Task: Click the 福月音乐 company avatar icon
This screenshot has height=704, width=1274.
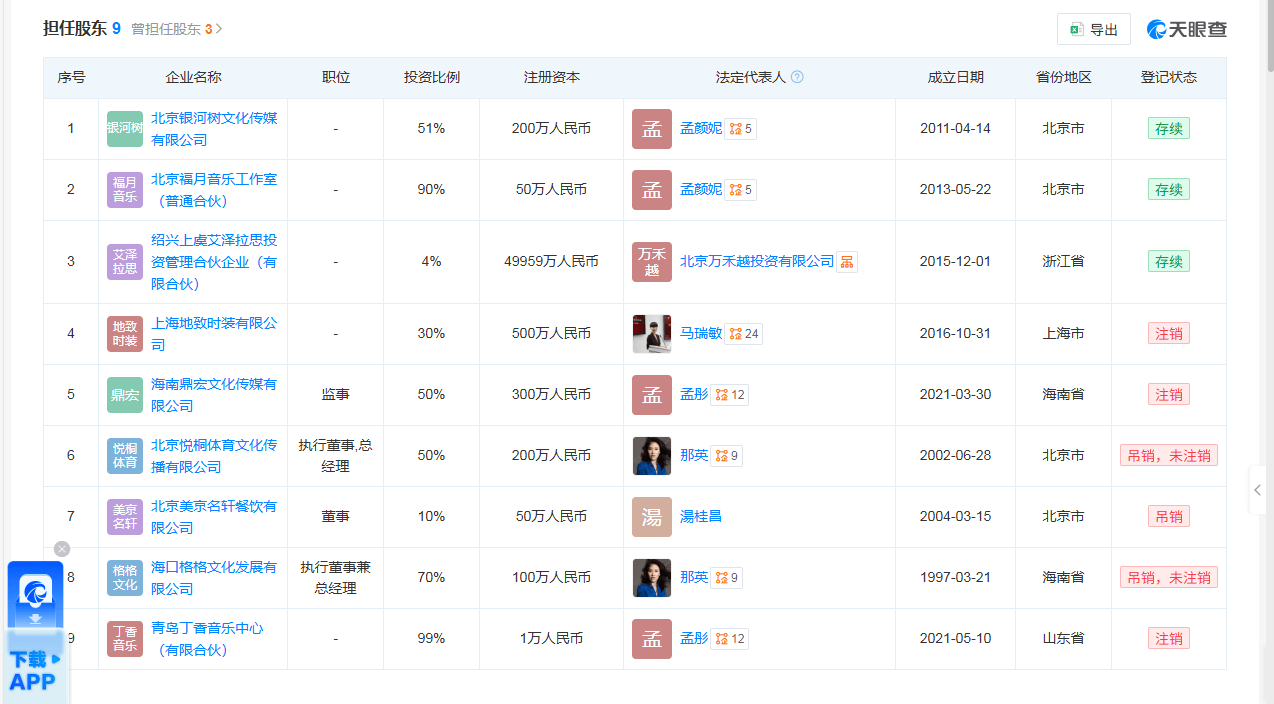Action: (x=124, y=189)
